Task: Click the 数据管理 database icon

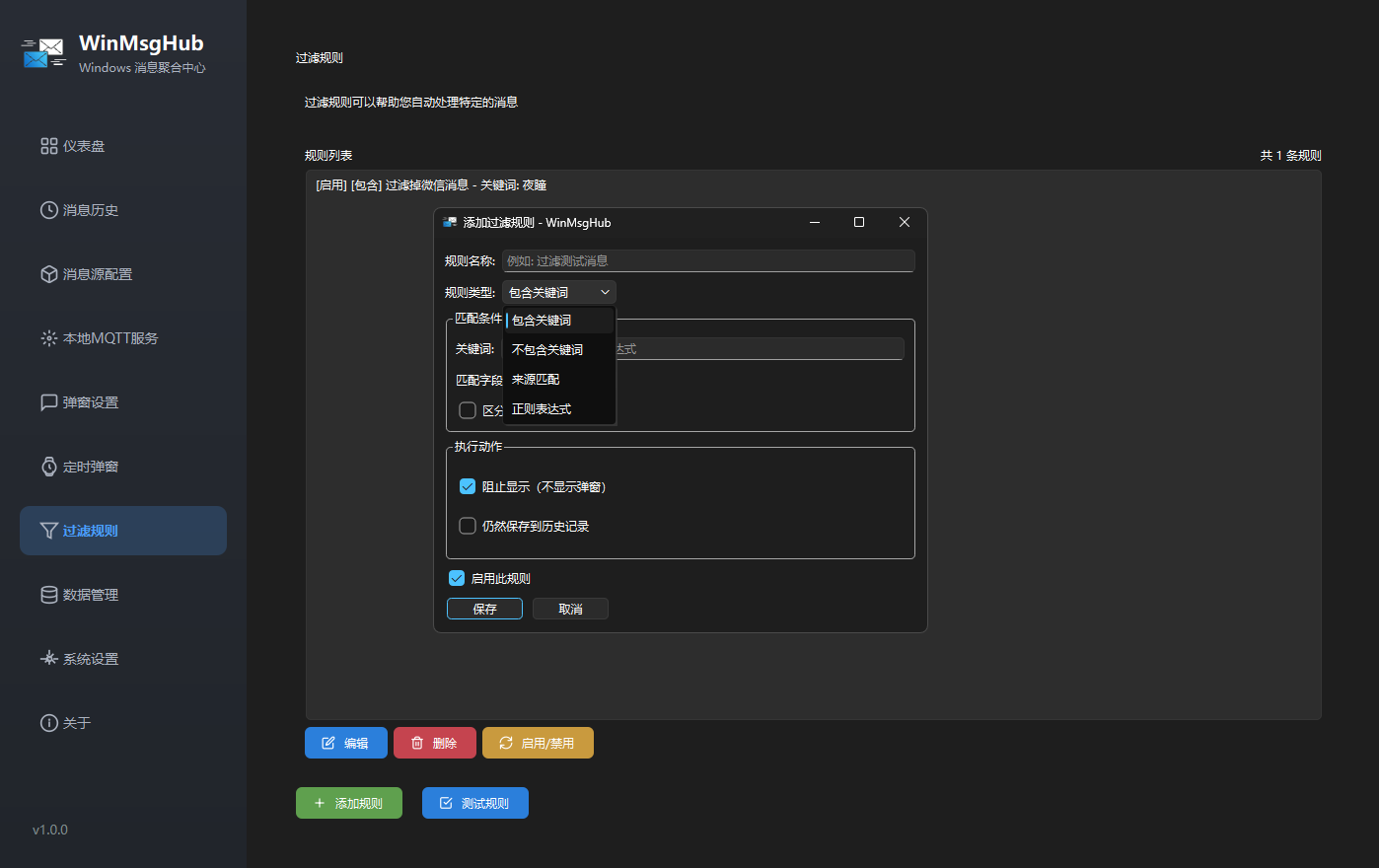Action: [x=49, y=595]
